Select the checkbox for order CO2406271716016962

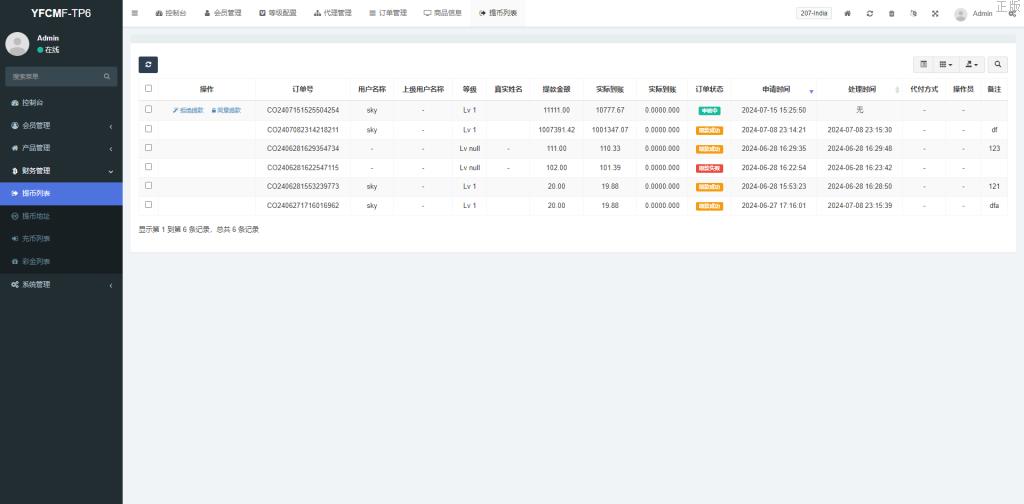coord(149,205)
